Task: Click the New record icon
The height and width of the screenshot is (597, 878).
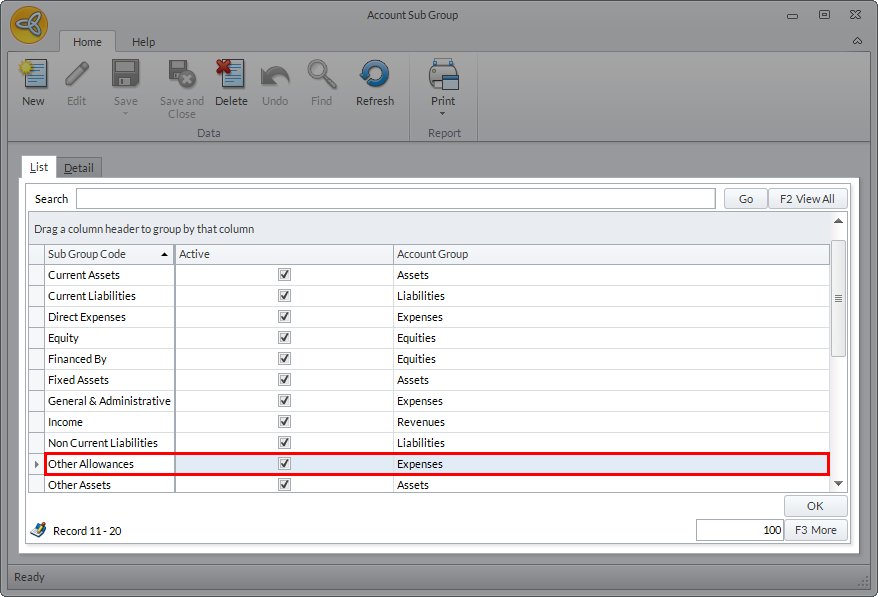Action: tap(33, 76)
